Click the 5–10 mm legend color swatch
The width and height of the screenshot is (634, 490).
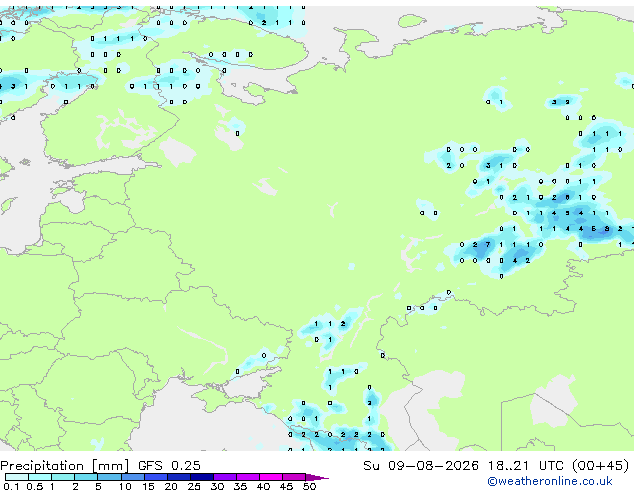click(109, 477)
